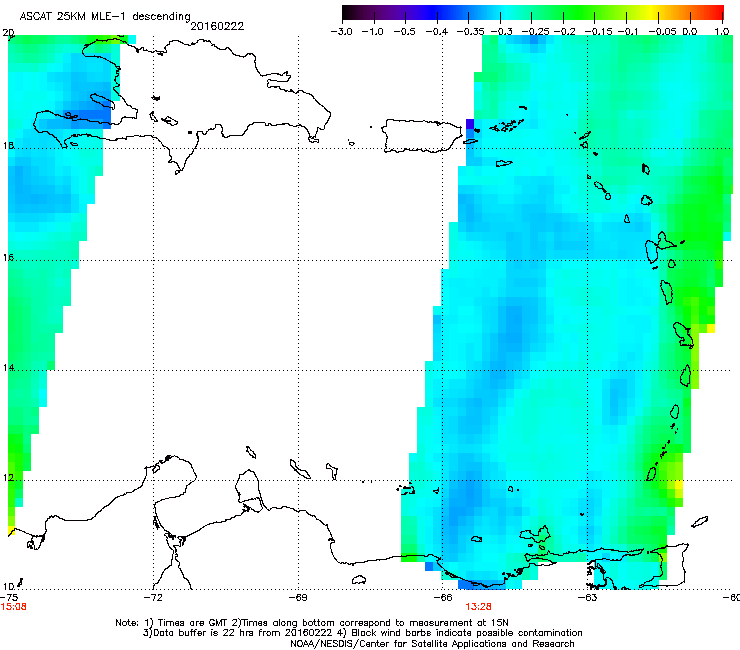Click the 'ASCAT 25KM MLE-1 descending' title
Screen dimensions: 740x650
pyautogui.click(x=105, y=17)
